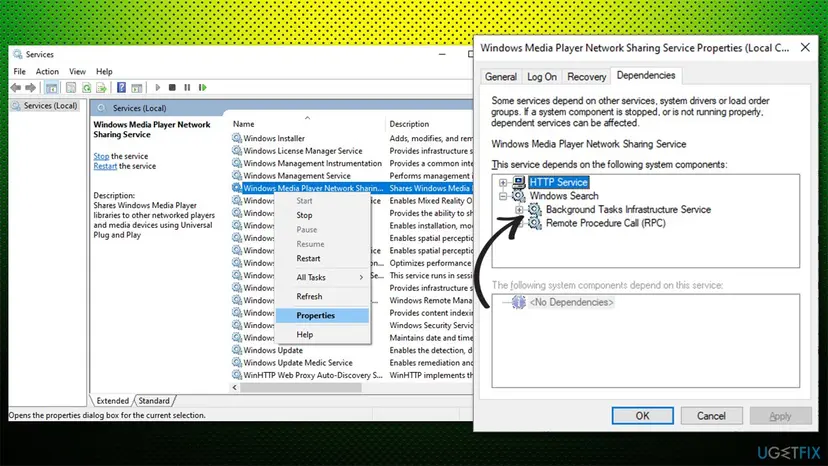Click the gear icon beside Background Tasks Infrastructure Service

pyautogui.click(x=535, y=210)
